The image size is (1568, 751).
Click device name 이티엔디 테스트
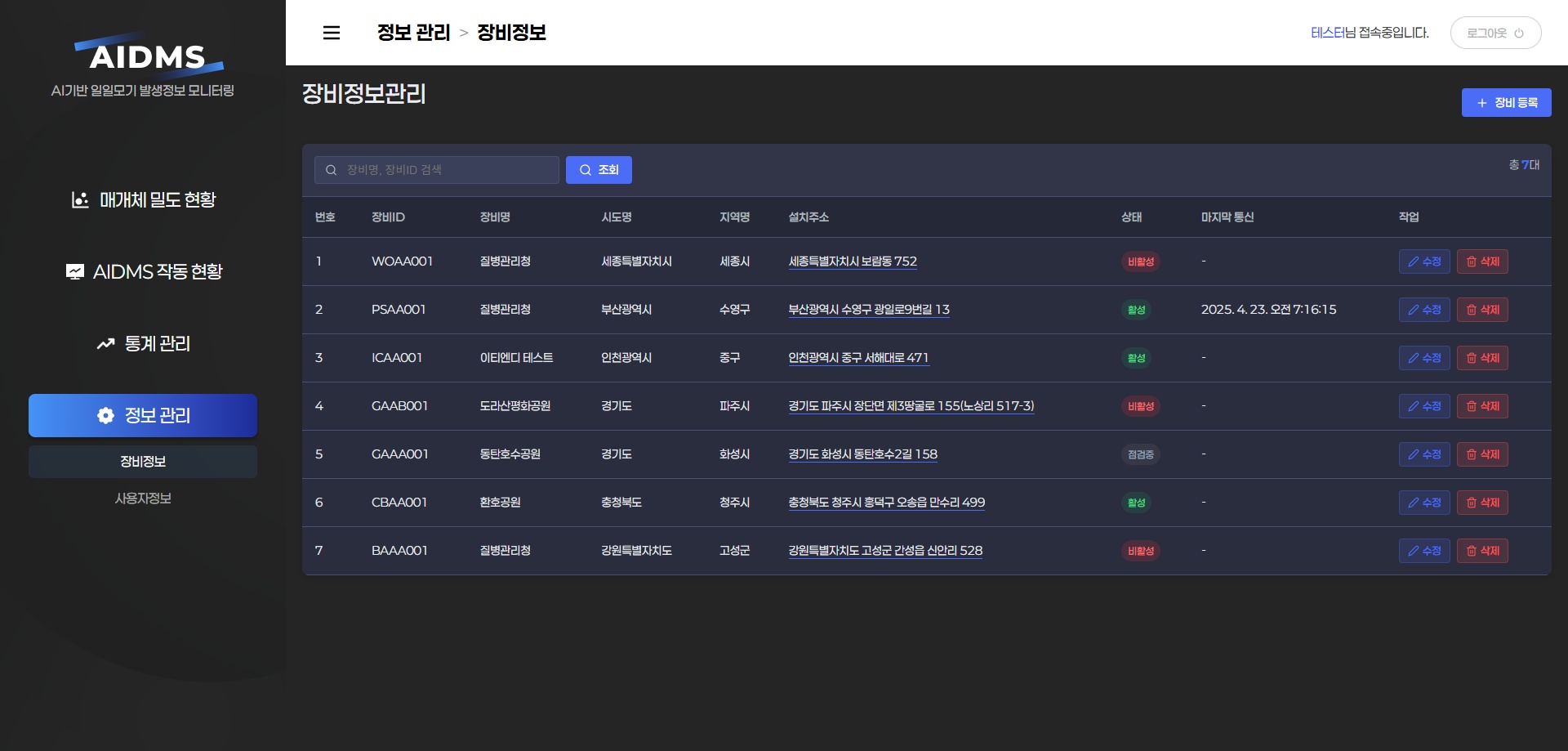[516, 358]
